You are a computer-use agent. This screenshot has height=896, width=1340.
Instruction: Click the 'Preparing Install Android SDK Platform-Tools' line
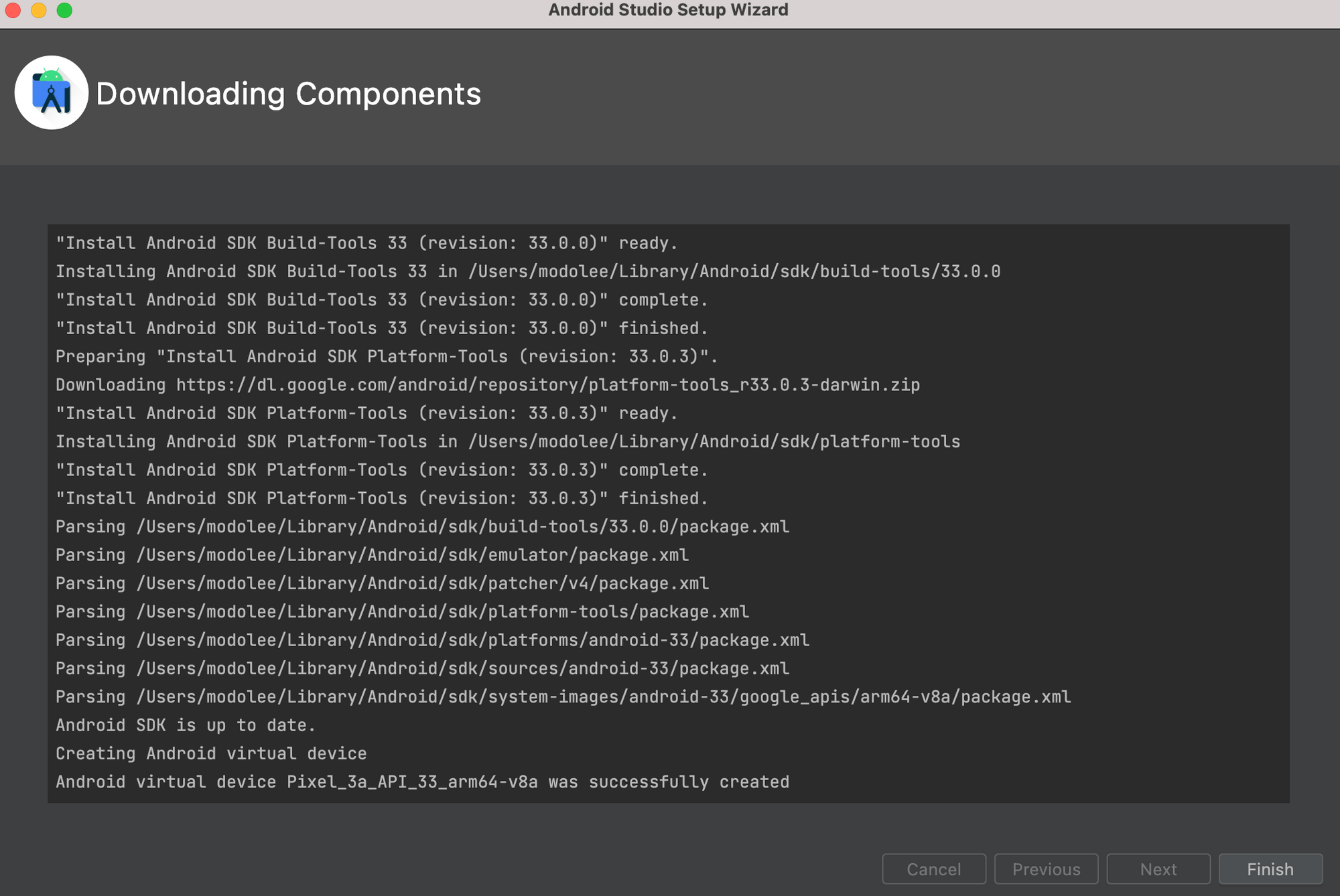(386, 356)
